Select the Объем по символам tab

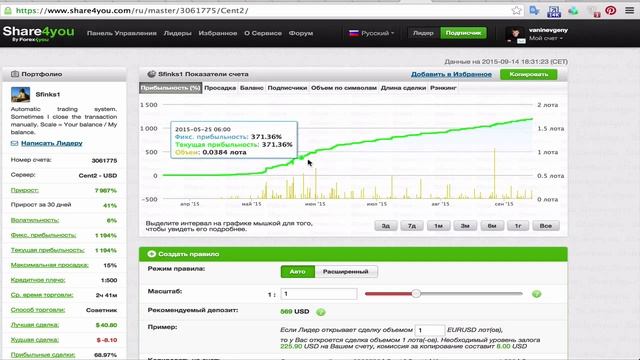pyautogui.click(x=344, y=88)
